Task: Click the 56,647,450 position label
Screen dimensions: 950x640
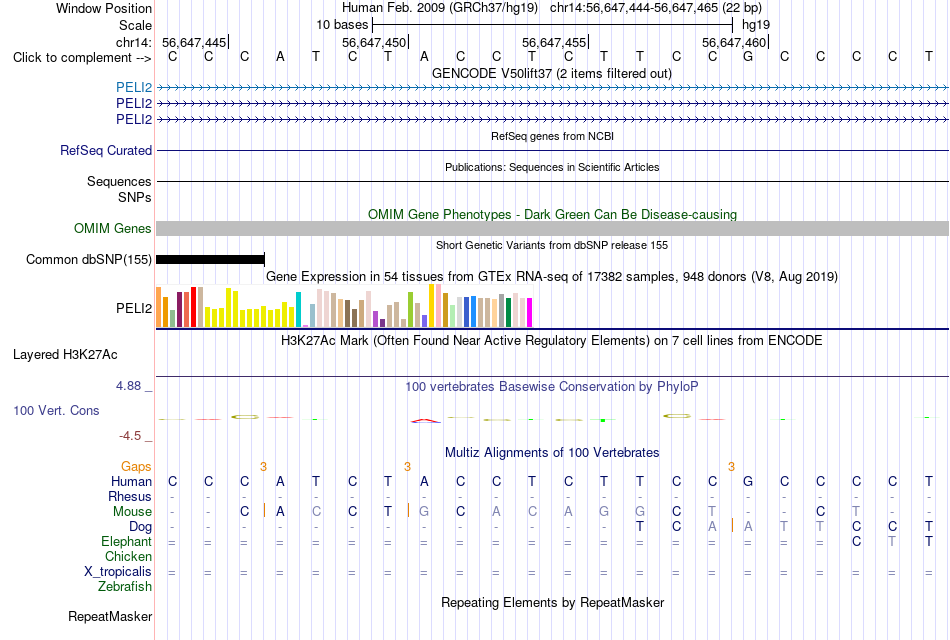Action: pyautogui.click(x=374, y=42)
